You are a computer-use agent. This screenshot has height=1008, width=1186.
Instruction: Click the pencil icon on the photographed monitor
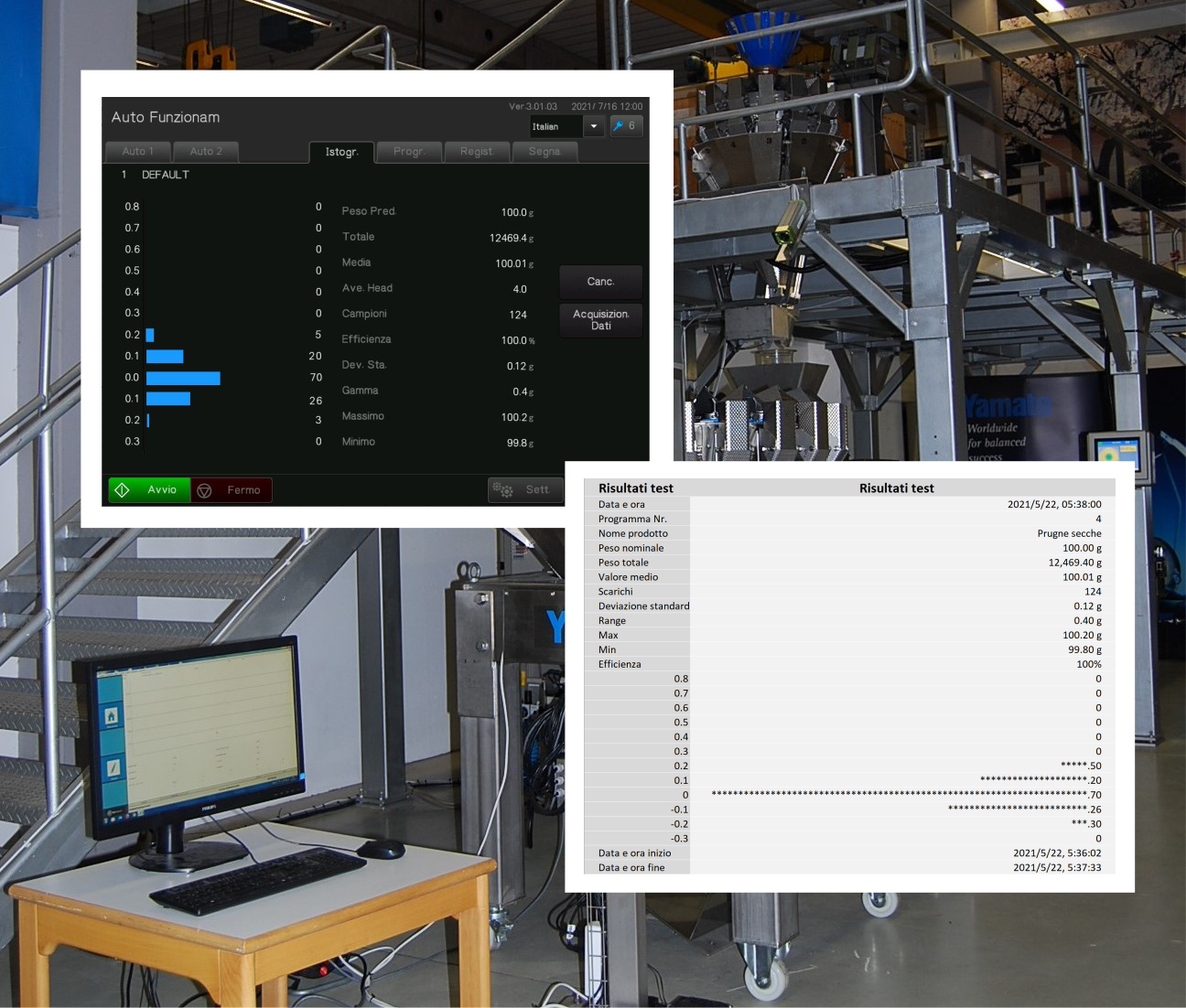pos(113,767)
